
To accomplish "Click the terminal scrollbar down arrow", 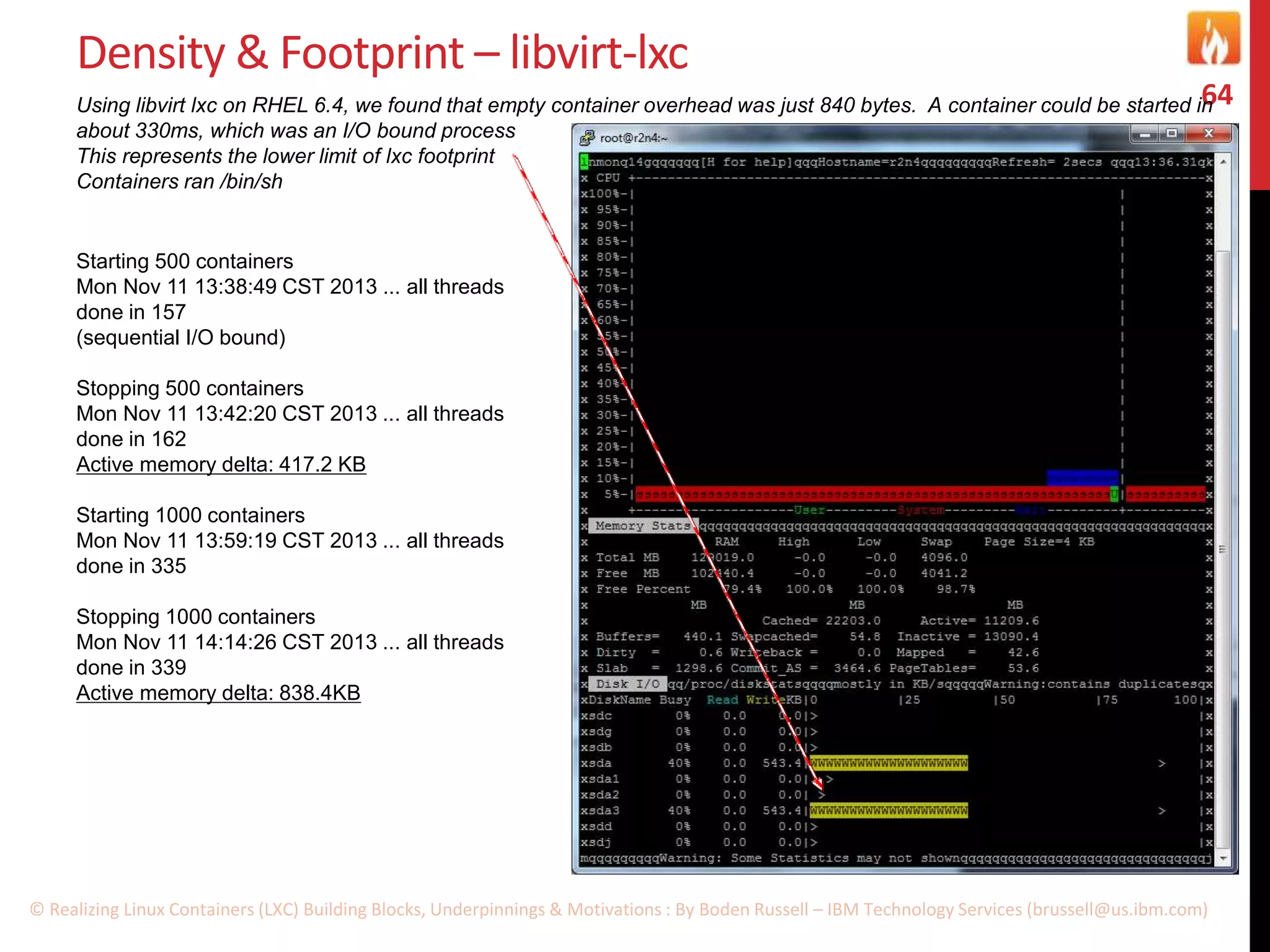I will pos(1223,859).
